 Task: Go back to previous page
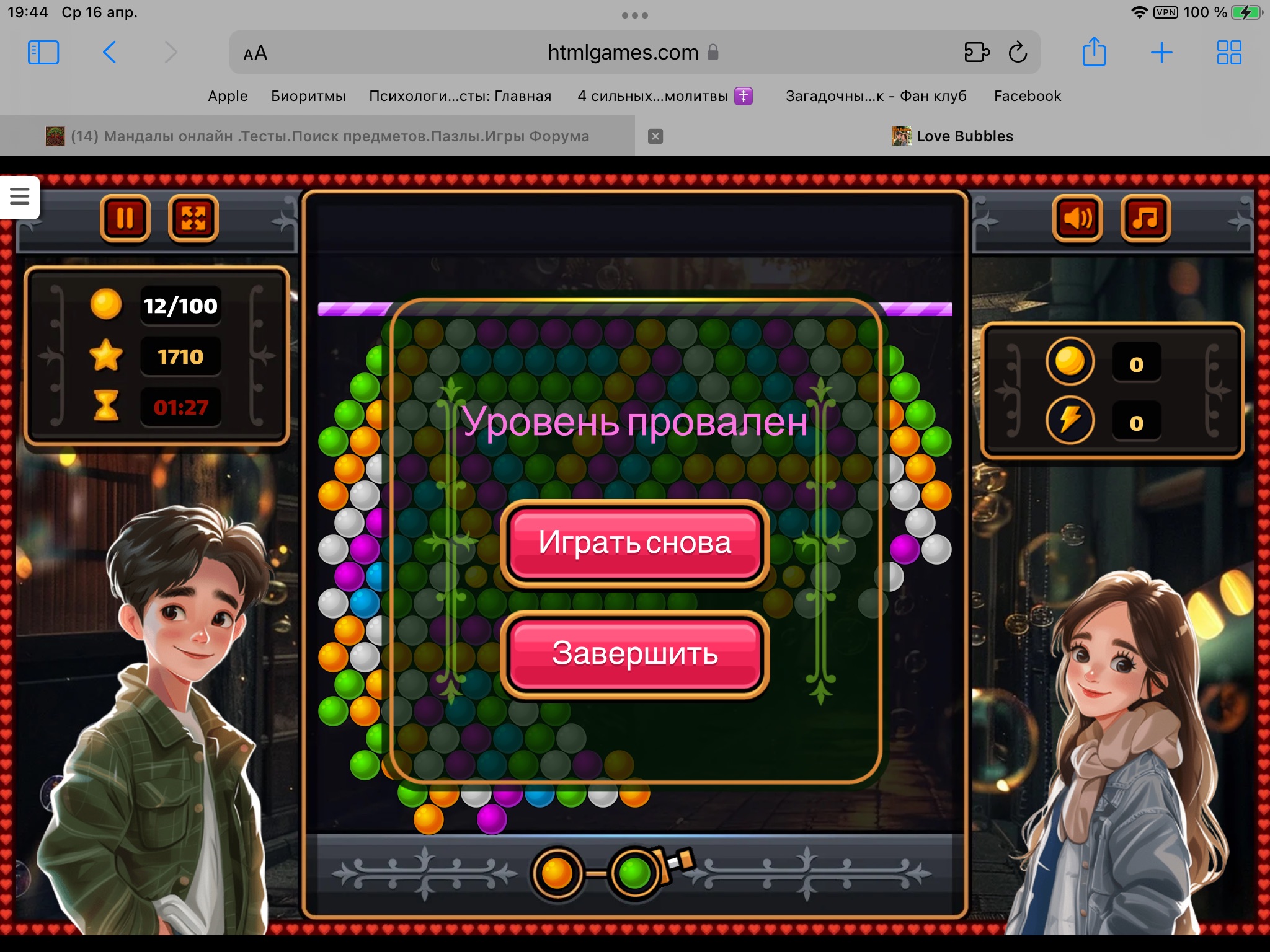[109, 53]
